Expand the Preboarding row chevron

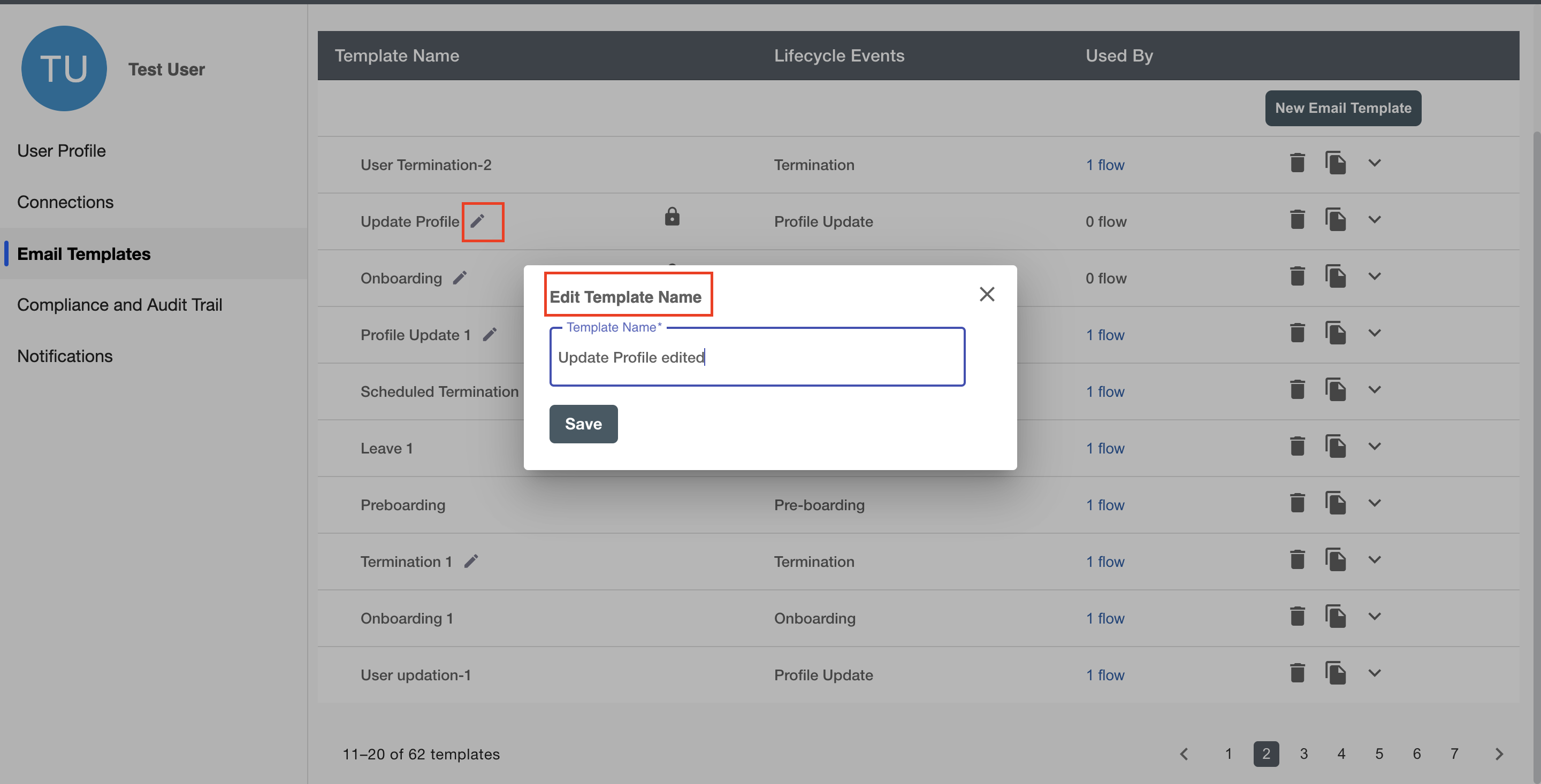coord(1375,503)
